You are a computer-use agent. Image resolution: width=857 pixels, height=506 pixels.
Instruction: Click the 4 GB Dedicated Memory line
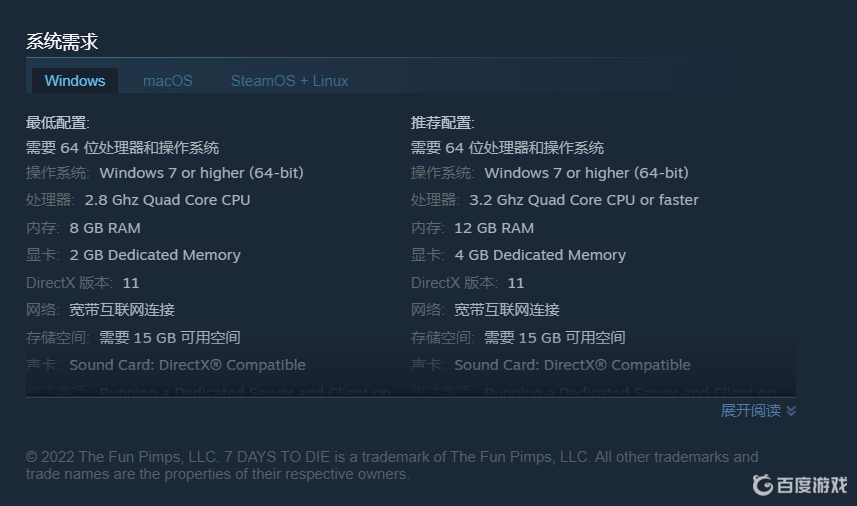[540, 255]
